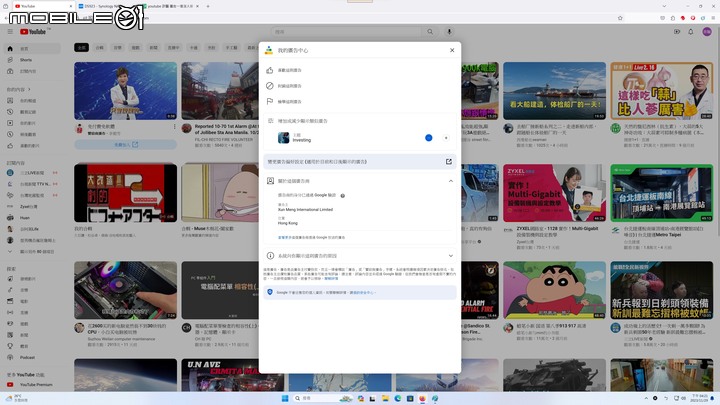Click the report-this-ad flag icon
Viewport: 720px width, 405px height.
(x=270, y=101)
